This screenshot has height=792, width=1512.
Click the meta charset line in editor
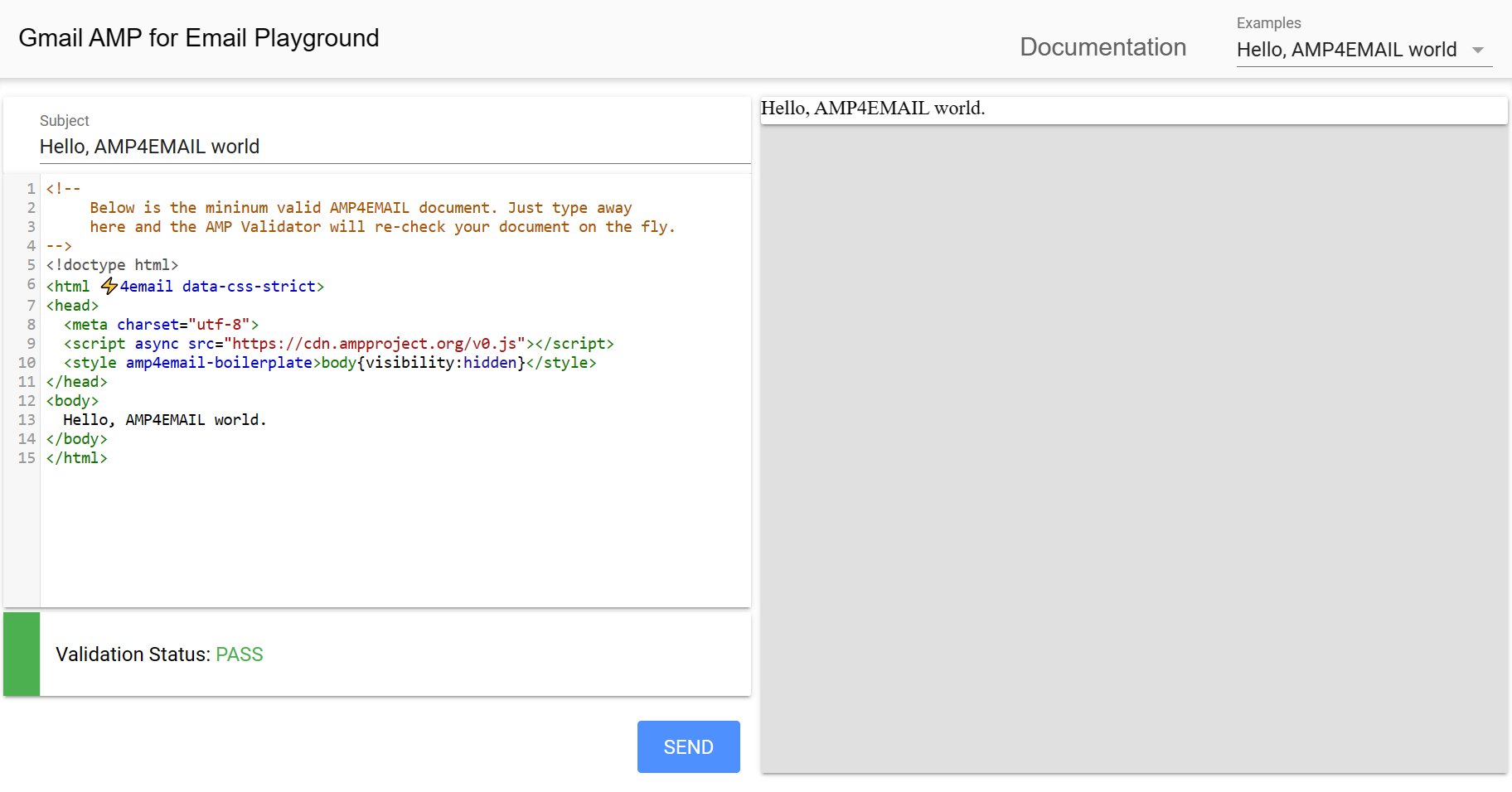(x=162, y=325)
